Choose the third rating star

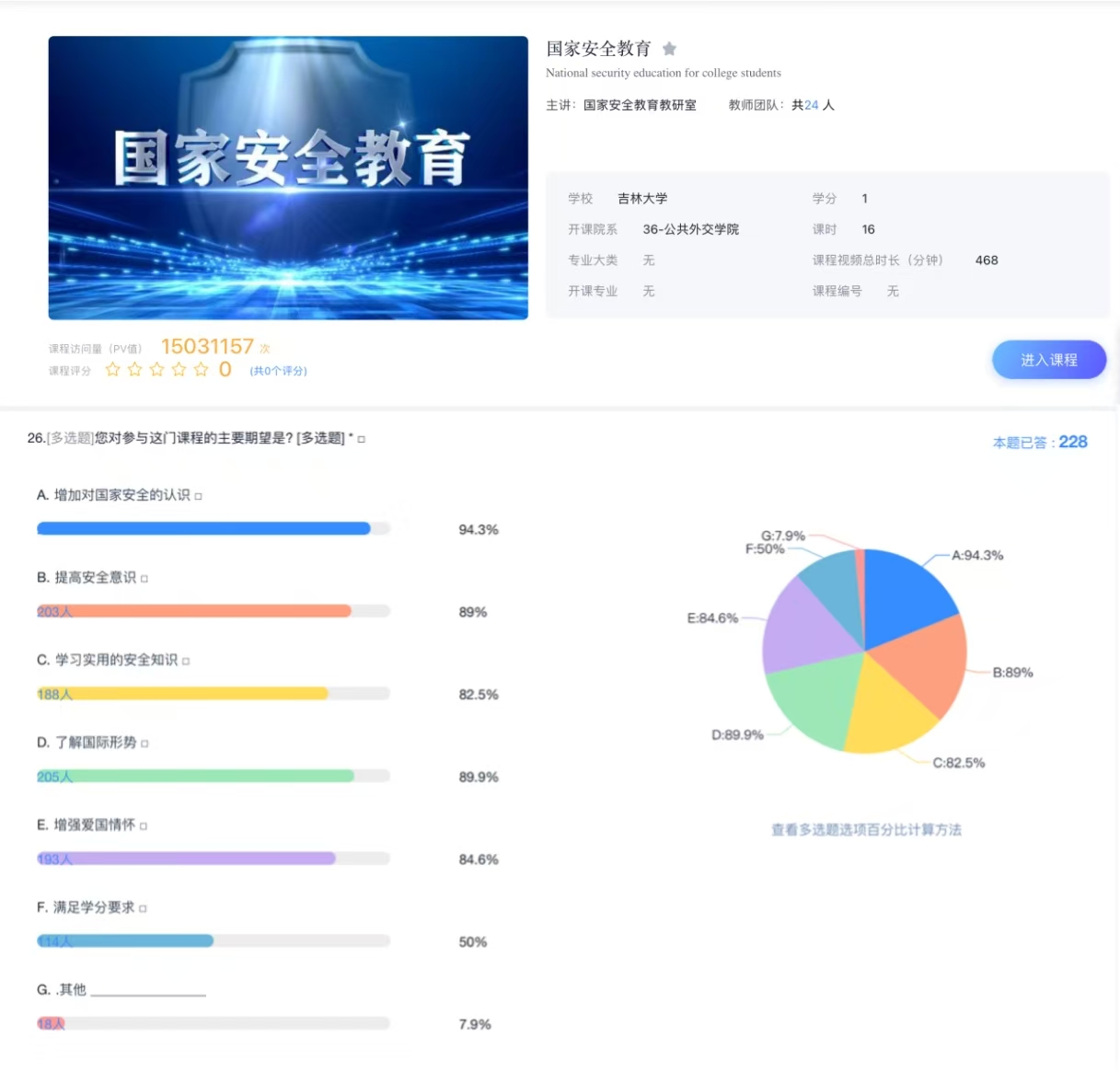[156, 370]
